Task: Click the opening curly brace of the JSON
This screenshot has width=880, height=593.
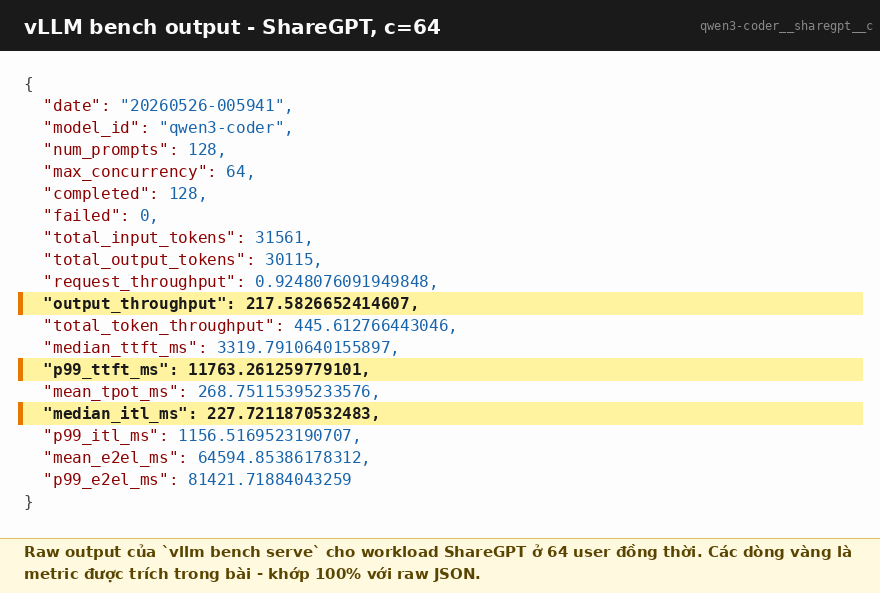Action: [29, 84]
